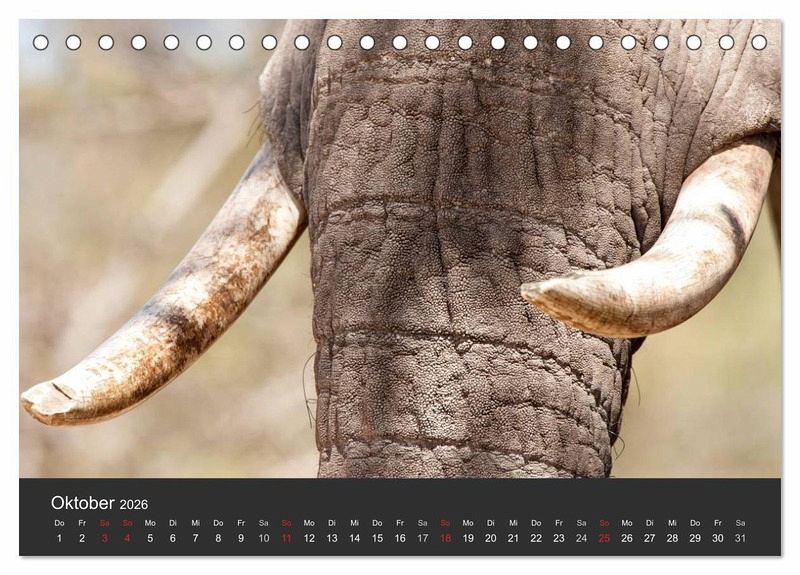Select date 3, the red holiday Saturday
The width and height of the screenshot is (800, 575).
[104, 538]
